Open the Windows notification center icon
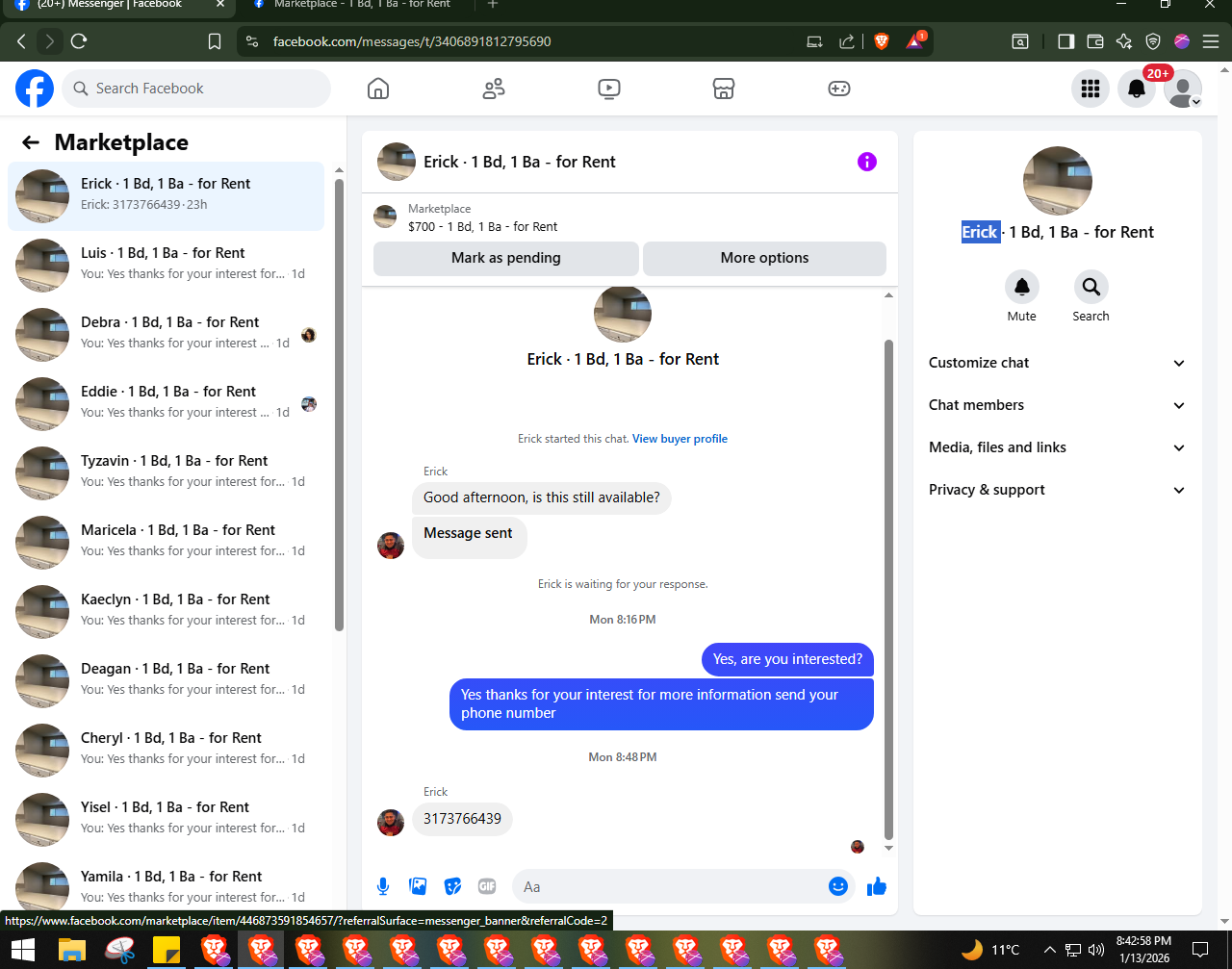 (1200, 950)
